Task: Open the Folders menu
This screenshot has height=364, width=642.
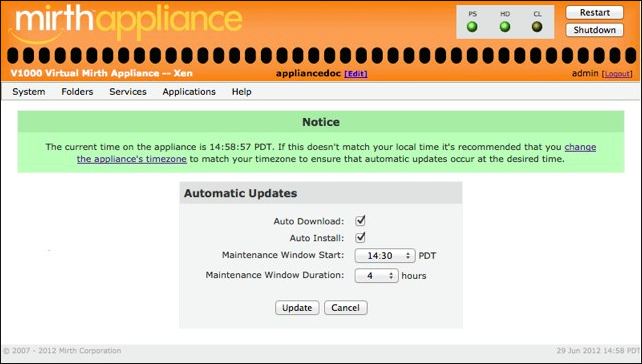Action: point(77,92)
